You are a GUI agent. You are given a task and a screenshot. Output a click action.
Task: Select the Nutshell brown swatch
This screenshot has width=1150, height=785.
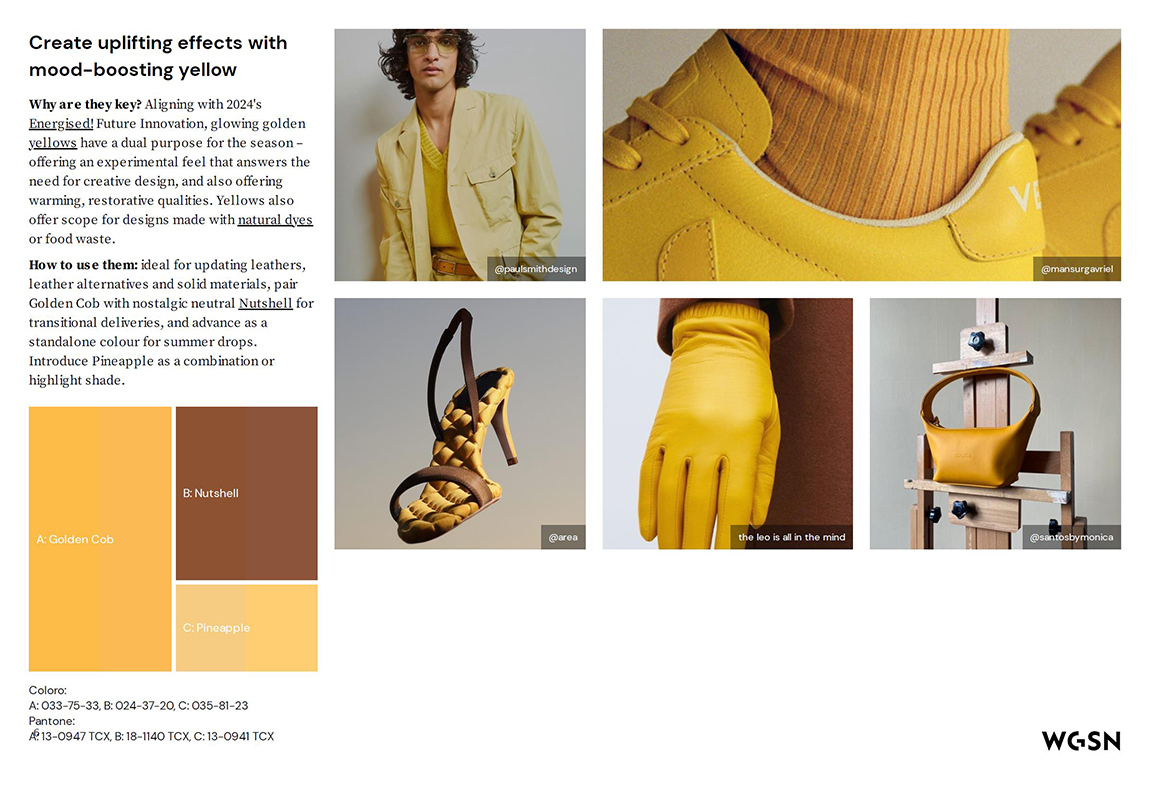(246, 494)
